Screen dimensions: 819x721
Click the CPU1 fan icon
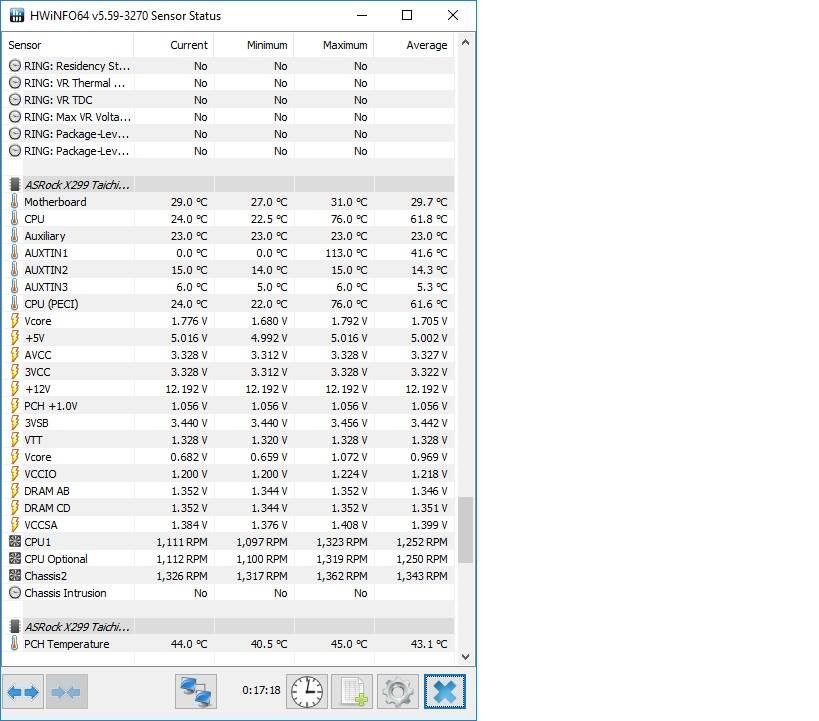[x=15, y=542]
